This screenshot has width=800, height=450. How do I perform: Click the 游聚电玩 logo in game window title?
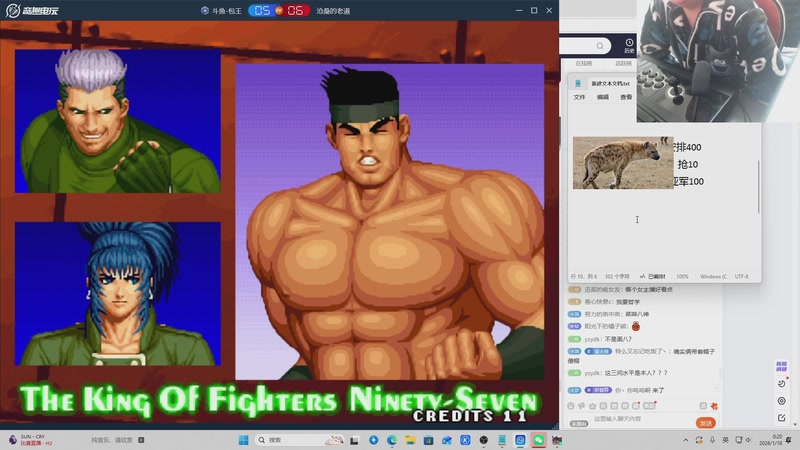32,10
